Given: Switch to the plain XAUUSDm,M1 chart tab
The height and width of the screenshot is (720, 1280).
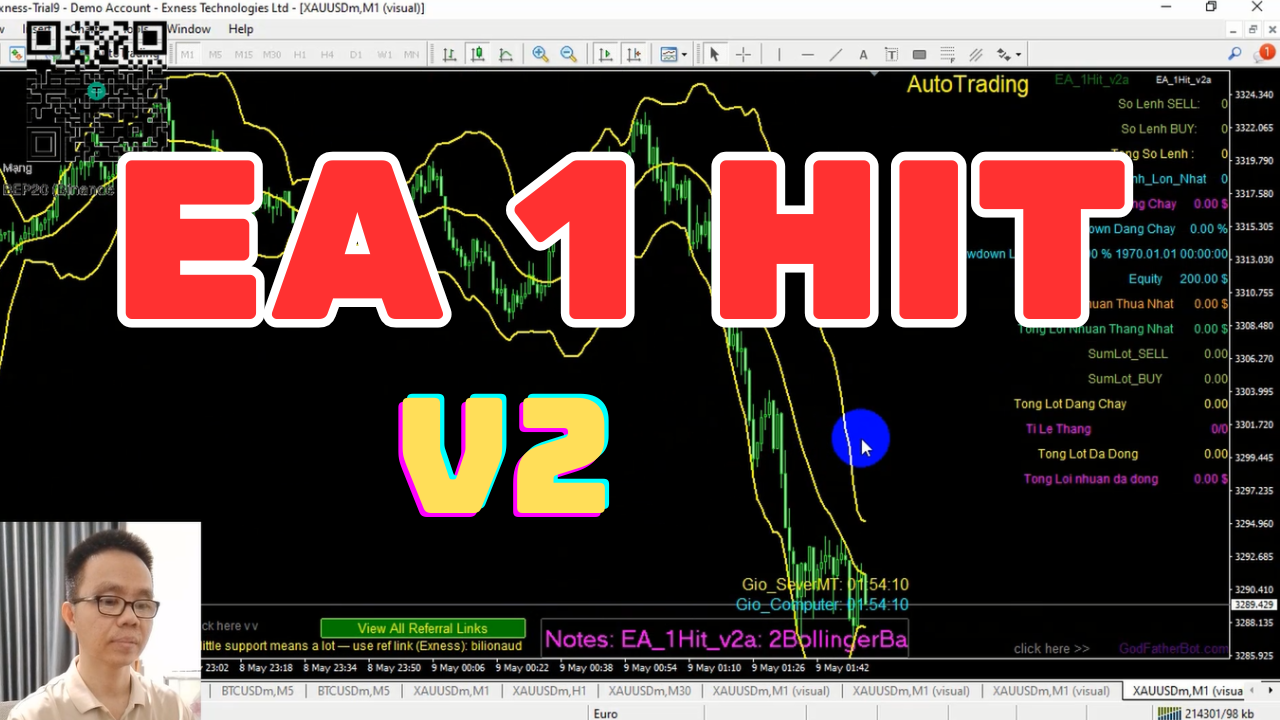Looking at the screenshot, I should click(x=452, y=690).
